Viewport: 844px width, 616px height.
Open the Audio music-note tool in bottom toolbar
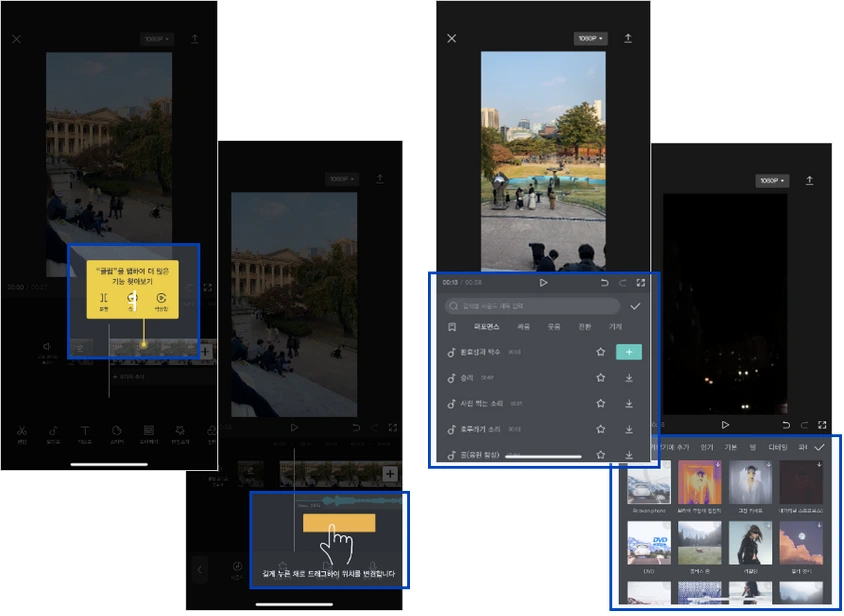click(x=53, y=434)
